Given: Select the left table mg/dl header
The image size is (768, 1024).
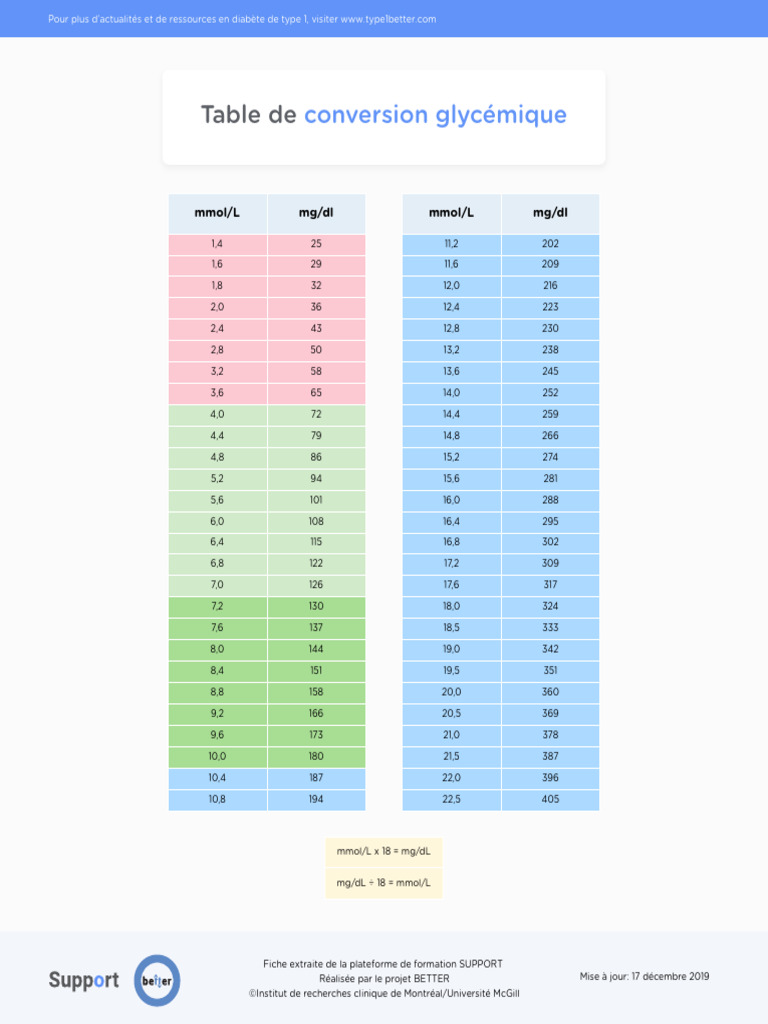Looking at the screenshot, I should tap(316, 213).
